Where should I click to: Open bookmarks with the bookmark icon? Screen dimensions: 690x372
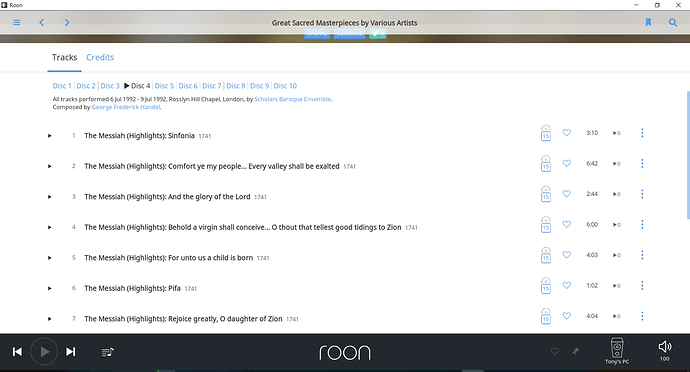648,22
